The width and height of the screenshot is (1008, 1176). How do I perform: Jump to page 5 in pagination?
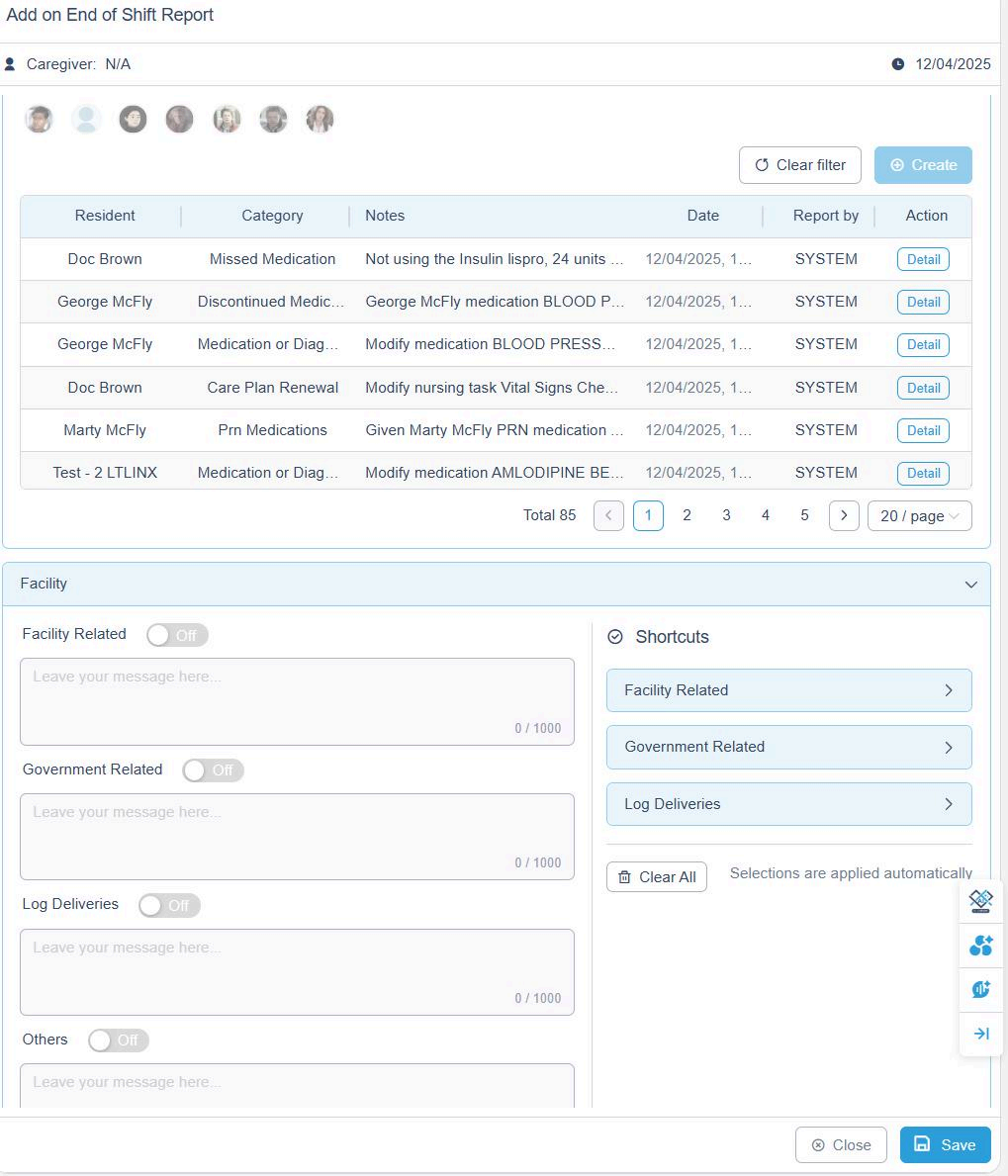coord(804,515)
